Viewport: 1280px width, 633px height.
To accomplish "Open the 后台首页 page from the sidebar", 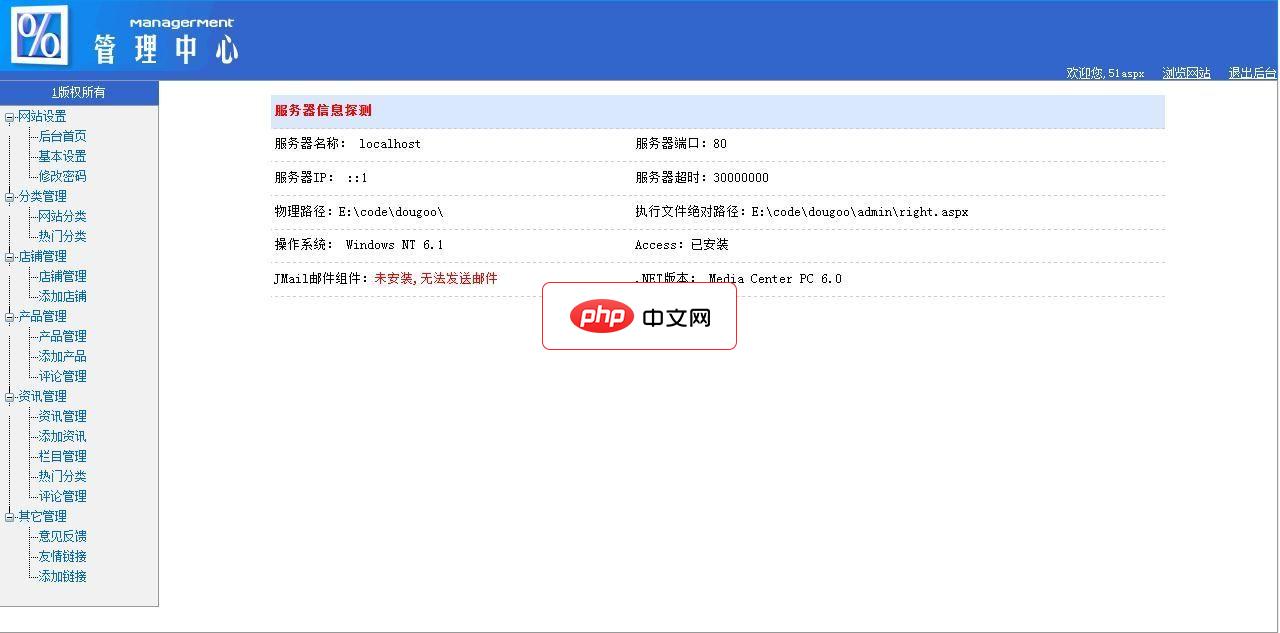I will [60, 136].
